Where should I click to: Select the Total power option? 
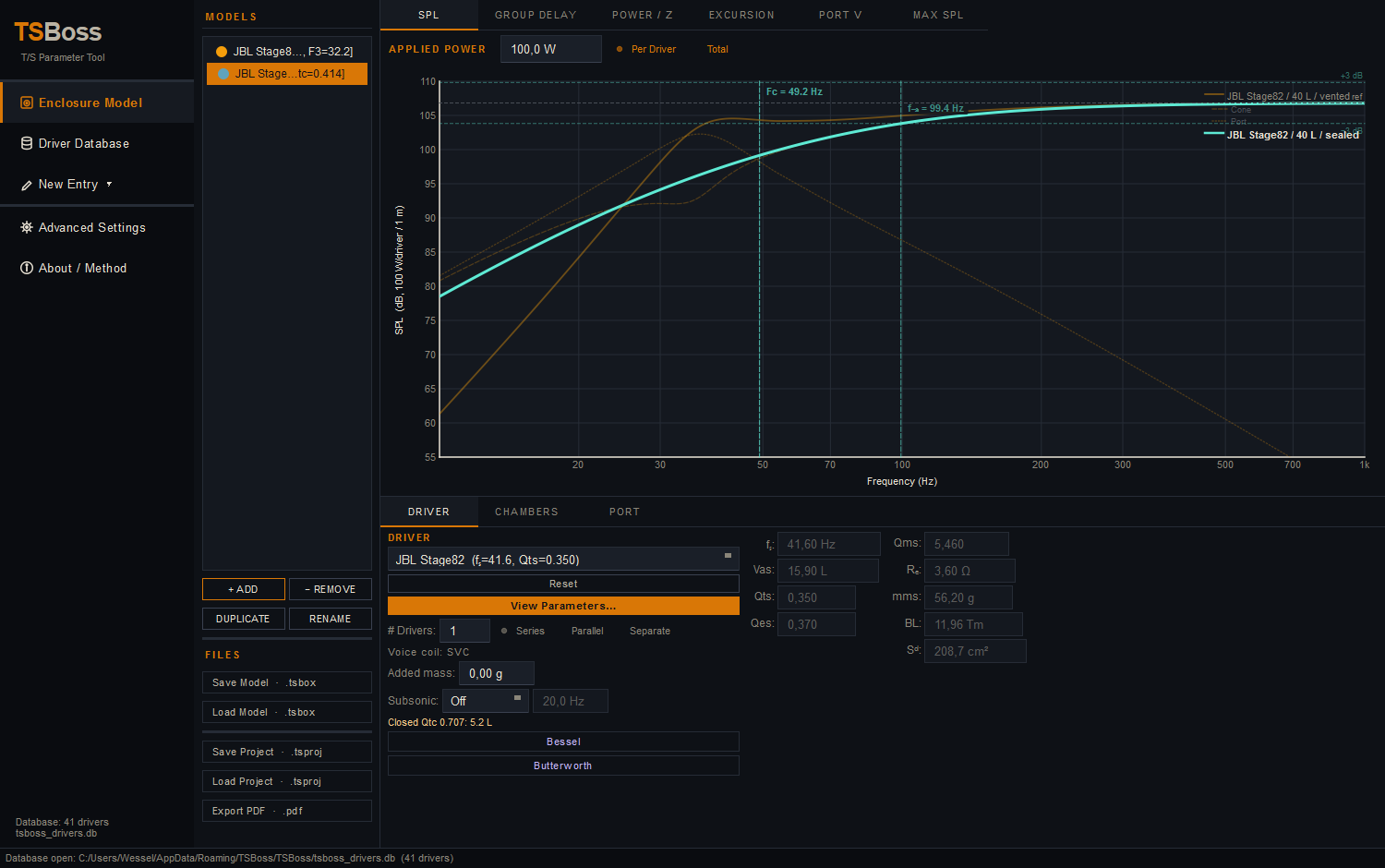click(x=717, y=50)
